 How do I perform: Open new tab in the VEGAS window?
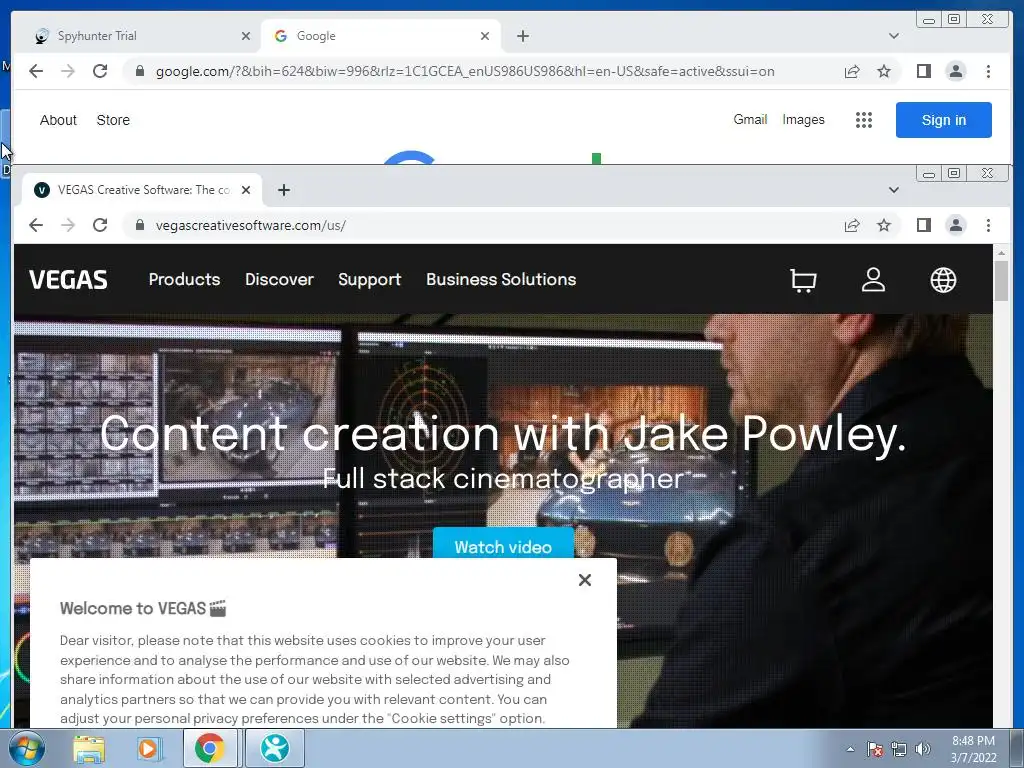point(283,190)
